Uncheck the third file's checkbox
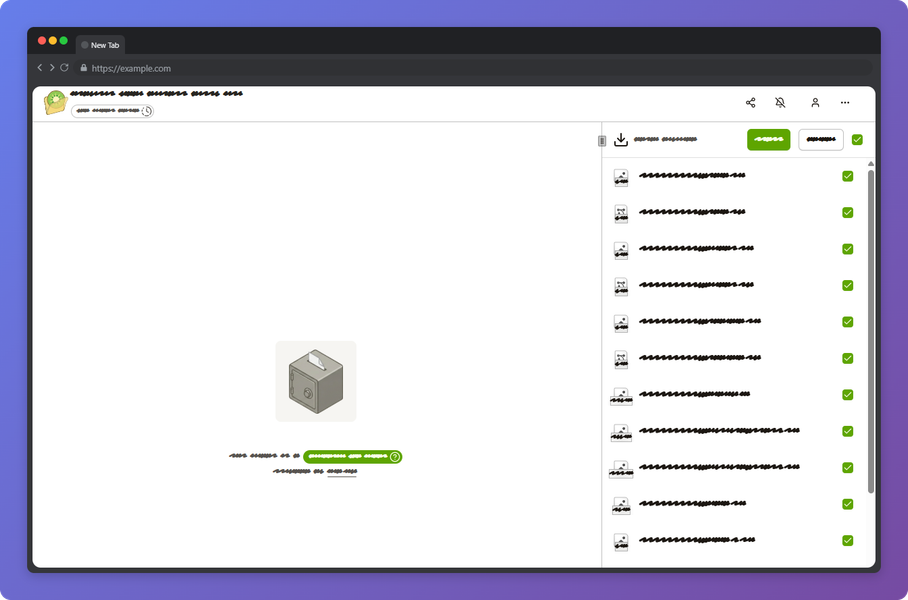Viewport: 908px width, 600px height. [x=848, y=249]
